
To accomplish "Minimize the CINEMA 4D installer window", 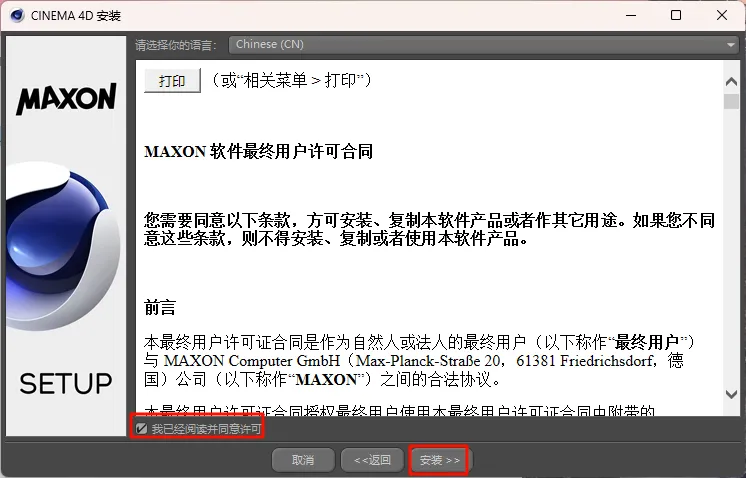I will [631, 15].
